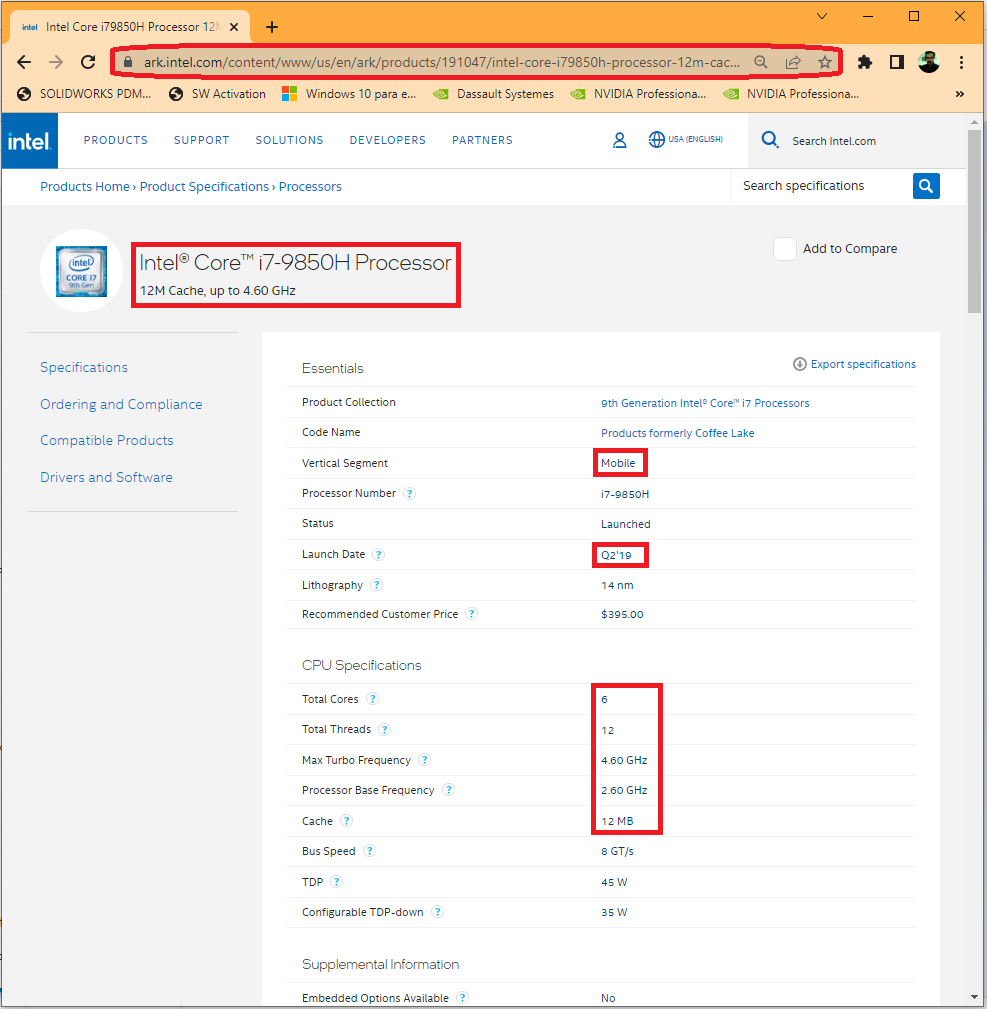This screenshot has width=987, height=1009.
Task: Go back to the previous page
Action: (24, 62)
